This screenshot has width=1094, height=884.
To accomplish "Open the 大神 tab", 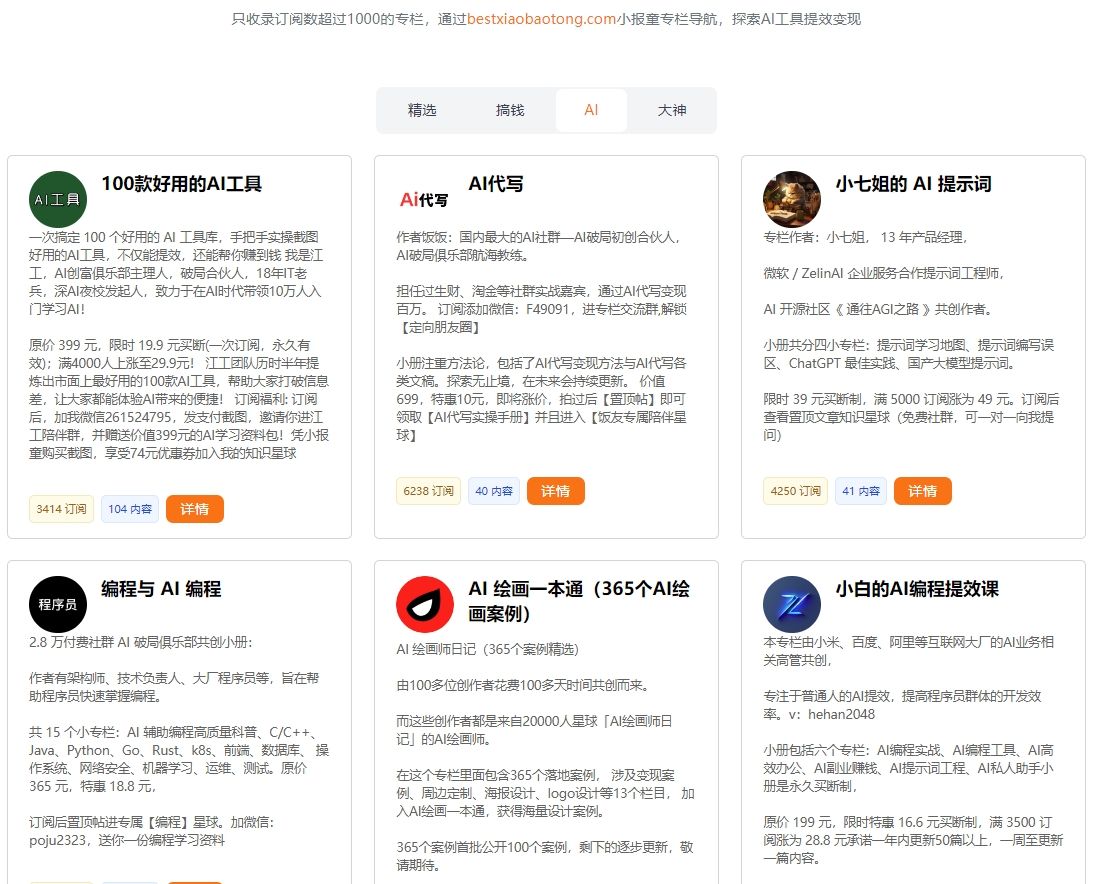I will [672, 110].
